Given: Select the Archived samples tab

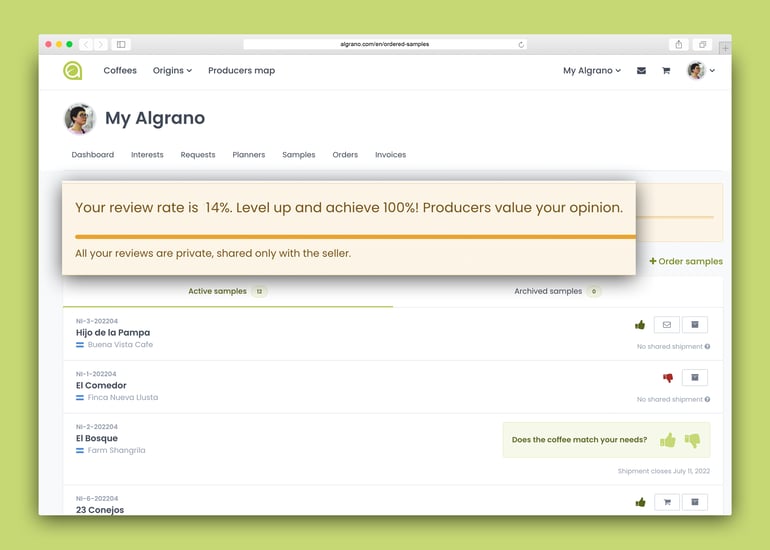Looking at the screenshot, I should (558, 291).
